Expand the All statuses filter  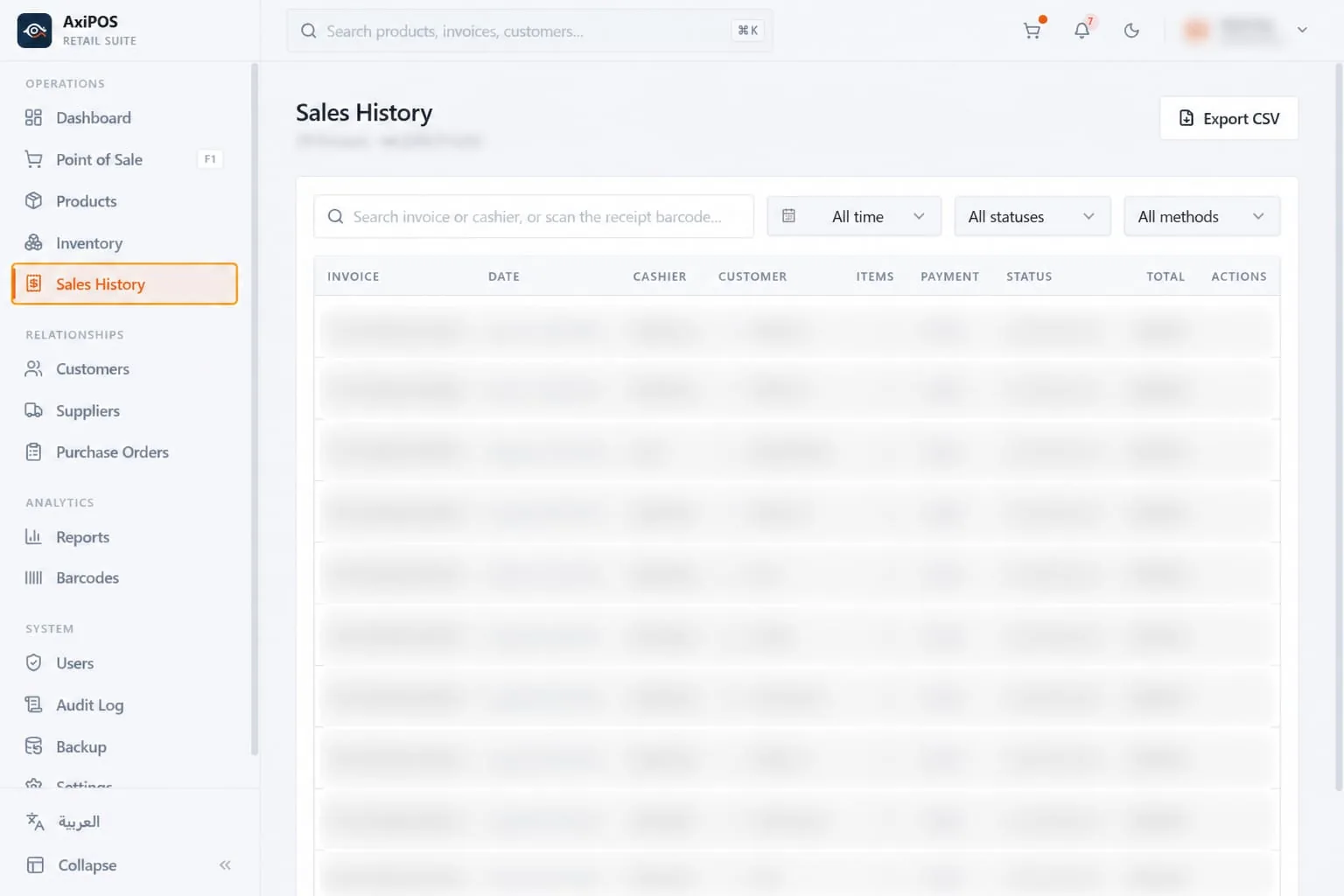coord(1032,216)
